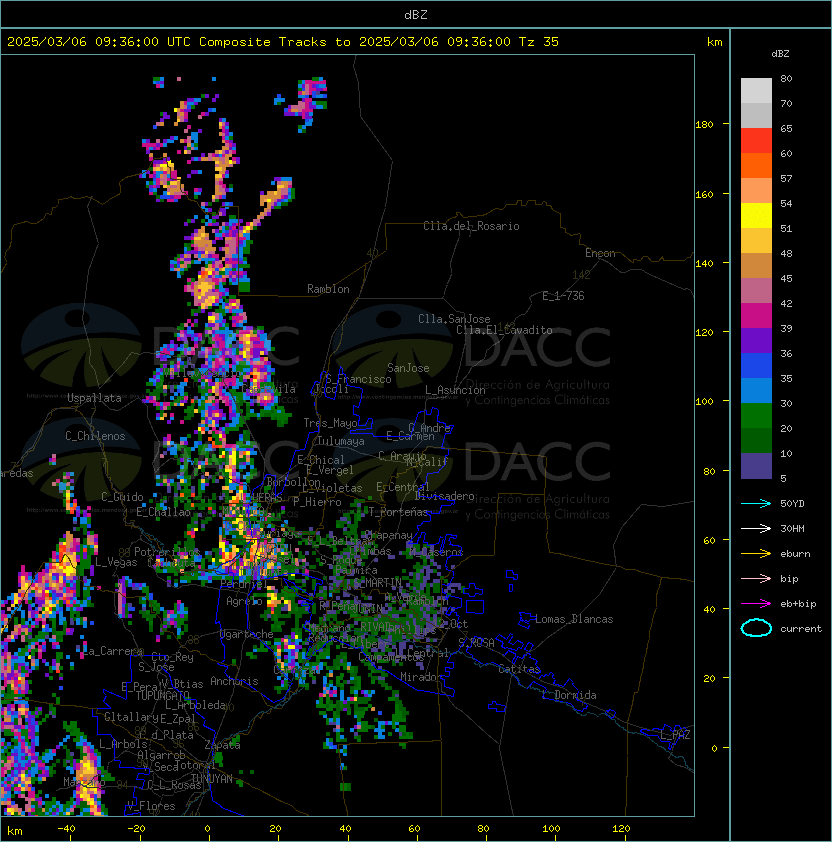Image resolution: width=832 pixels, height=842 pixels.
Task: Click the 'E_Challao' map label
Action: pos(163,512)
